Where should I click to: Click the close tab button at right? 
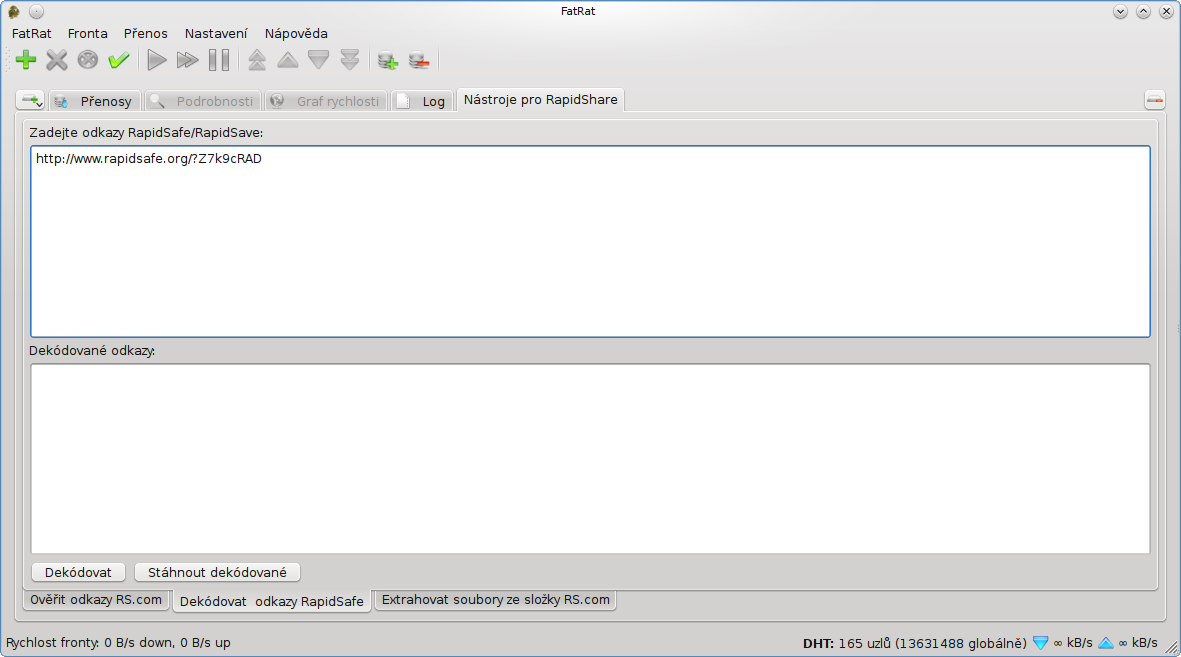pyautogui.click(x=1154, y=99)
